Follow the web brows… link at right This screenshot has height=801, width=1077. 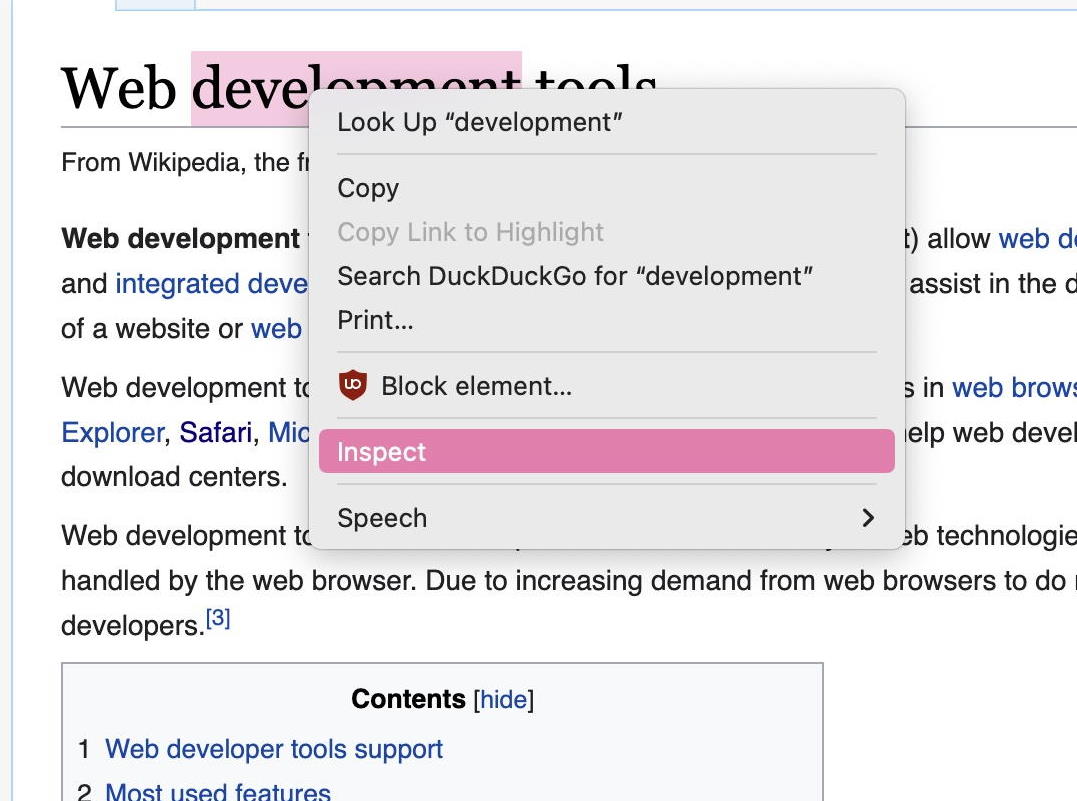(x=1014, y=388)
